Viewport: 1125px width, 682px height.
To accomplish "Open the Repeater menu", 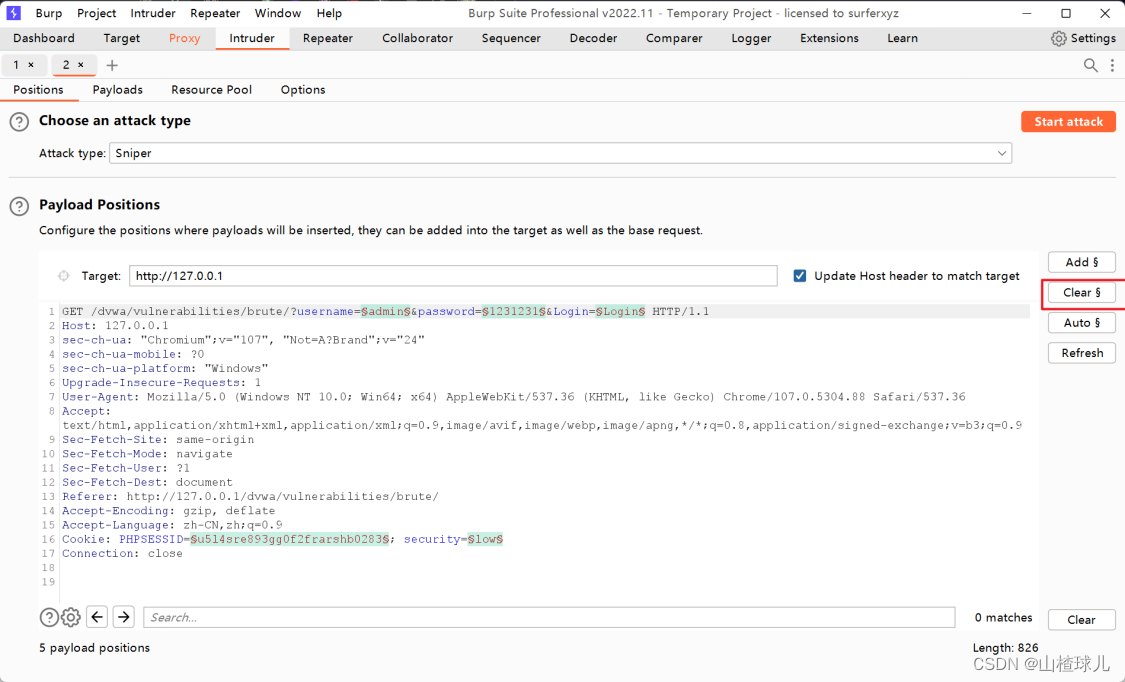I will click(215, 13).
